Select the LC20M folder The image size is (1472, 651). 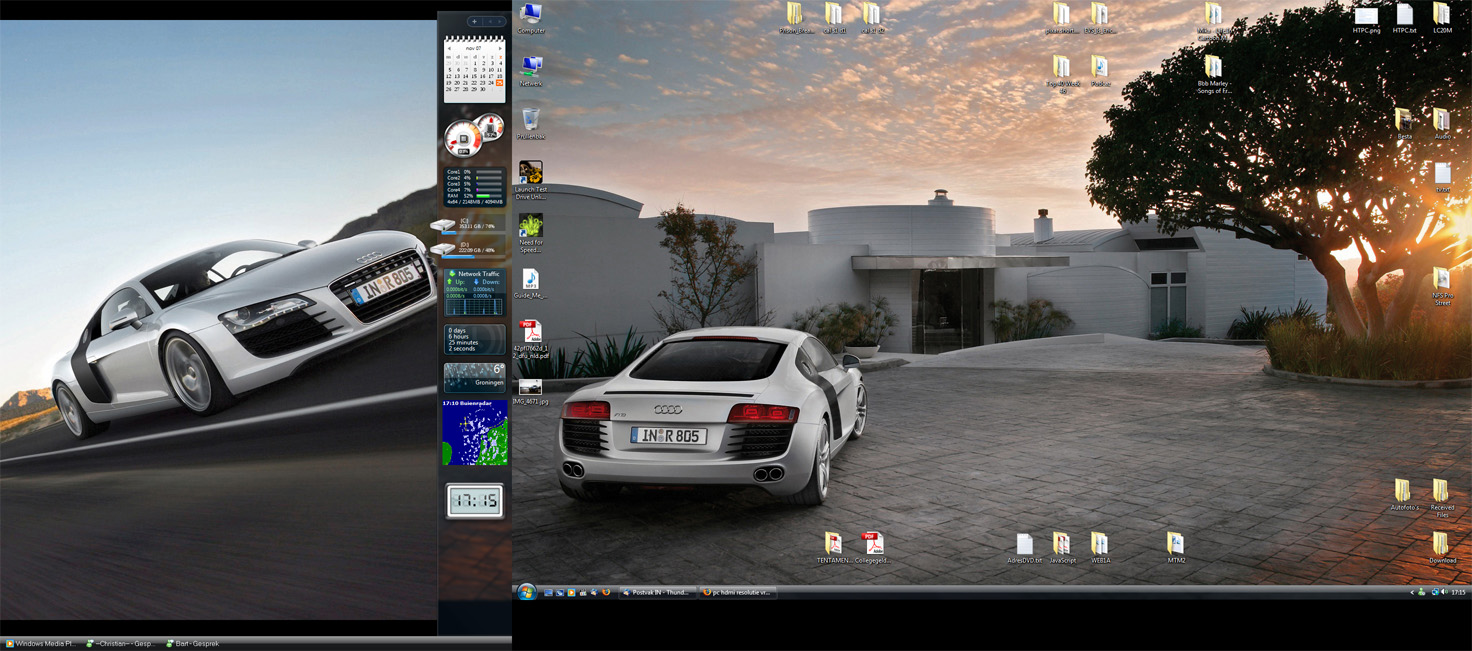(1442, 18)
